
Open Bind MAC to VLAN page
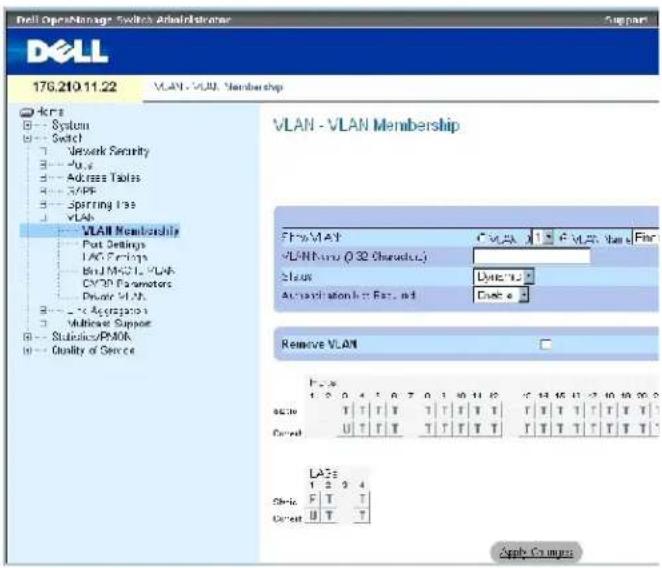click(129, 270)
